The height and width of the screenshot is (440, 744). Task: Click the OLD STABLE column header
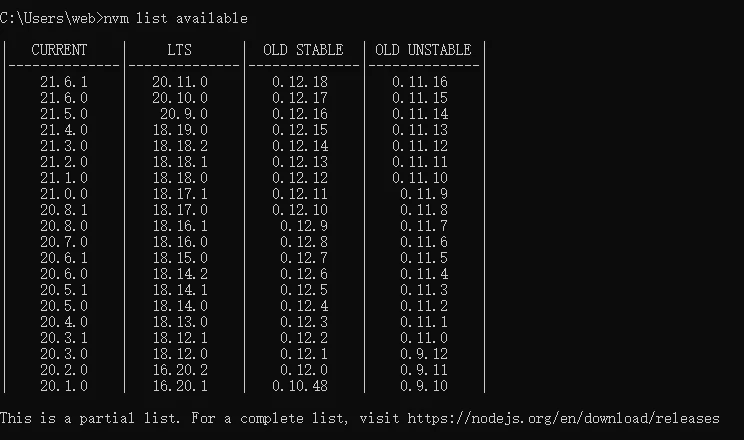pos(303,50)
